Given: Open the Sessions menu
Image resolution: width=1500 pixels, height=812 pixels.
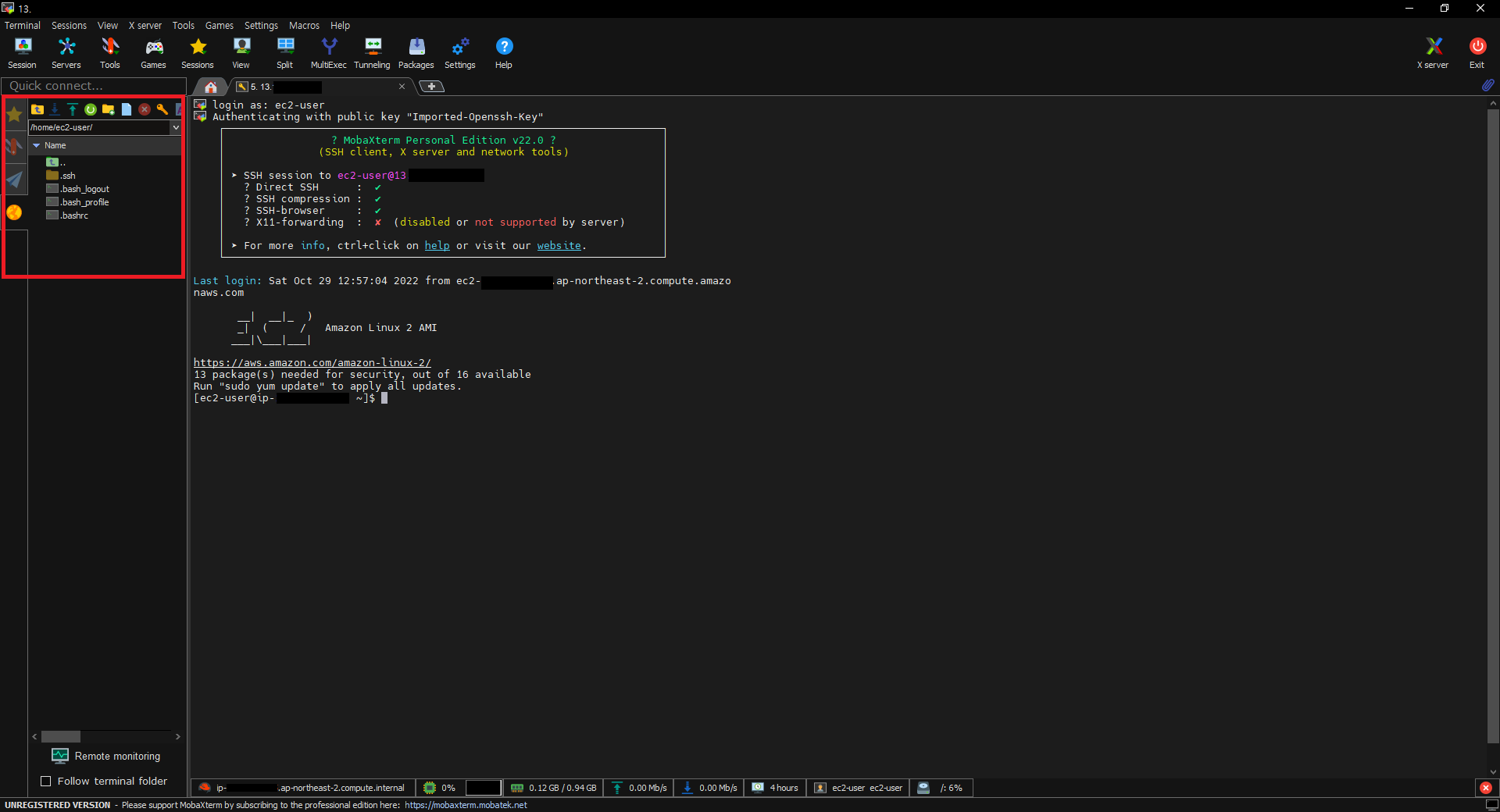Looking at the screenshot, I should [x=69, y=25].
